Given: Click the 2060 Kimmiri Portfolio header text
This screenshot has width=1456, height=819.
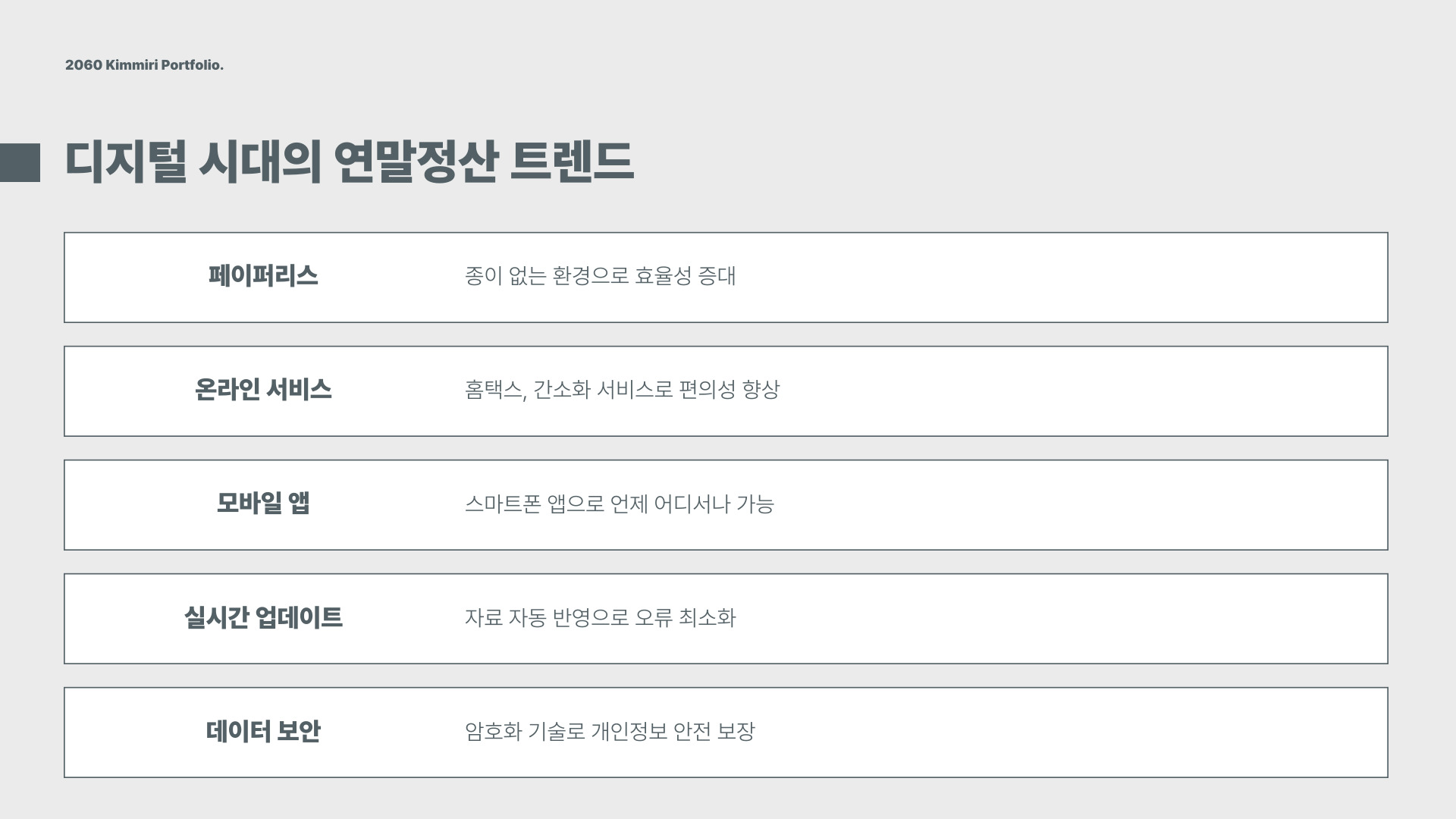Looking at the screenshot, I should coord(144,65).
